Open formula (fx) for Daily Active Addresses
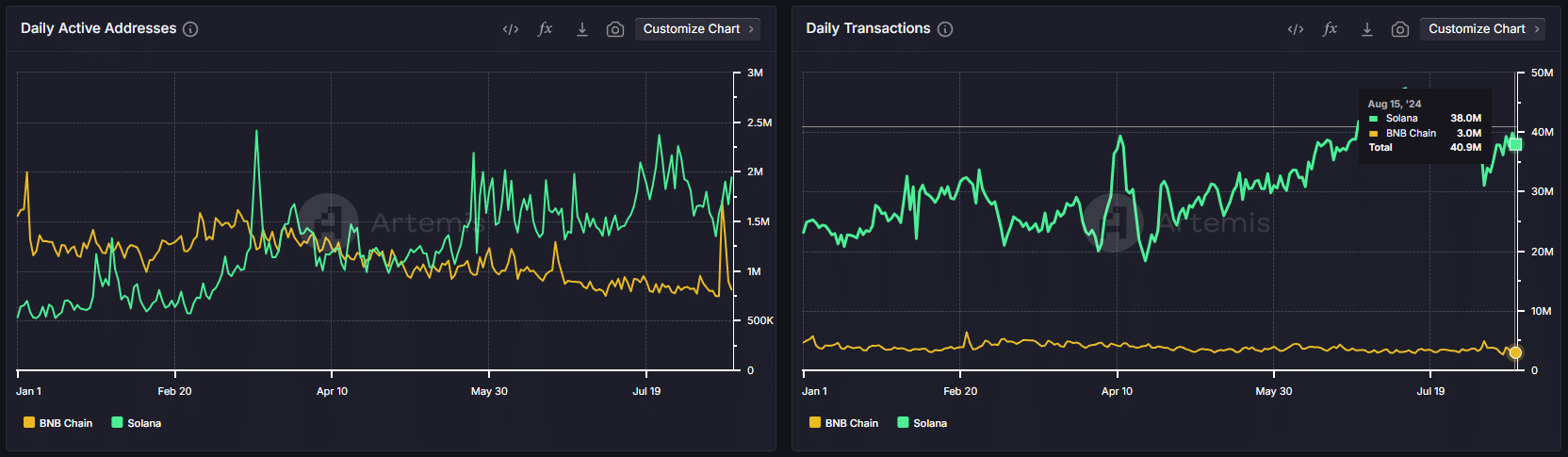Viewport: 1568px width, 457px height. coord(546,29)
